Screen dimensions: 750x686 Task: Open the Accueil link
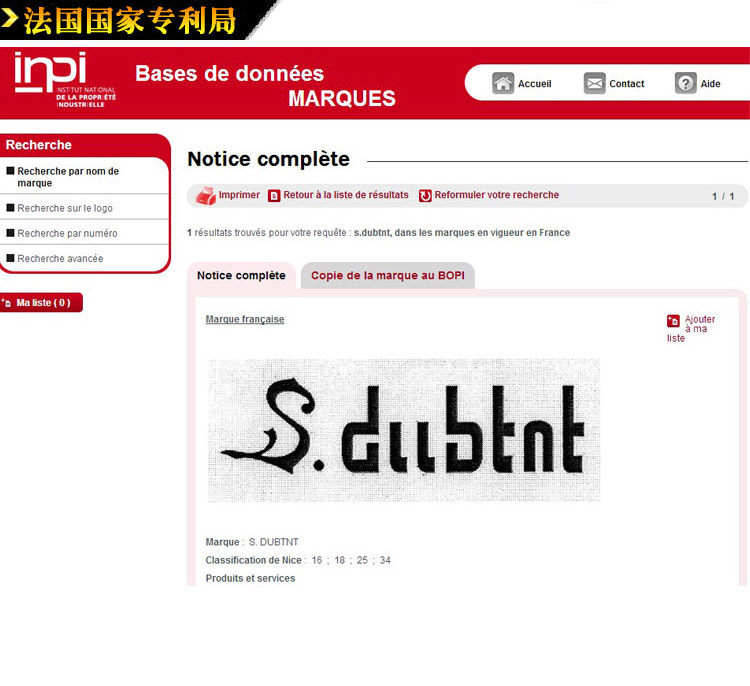(x=534, y=84)
